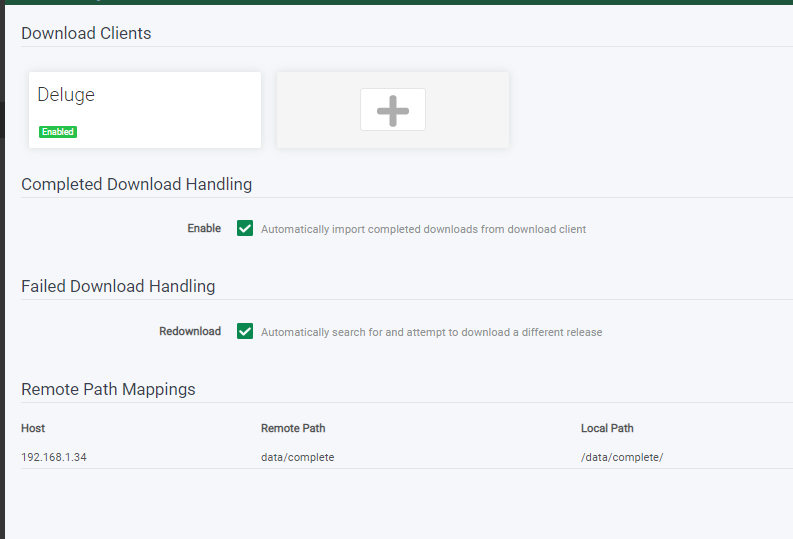This screenshot has height=539, width=793.
Task: Click the /data/complete/ local path value
Action: point(622,457)
